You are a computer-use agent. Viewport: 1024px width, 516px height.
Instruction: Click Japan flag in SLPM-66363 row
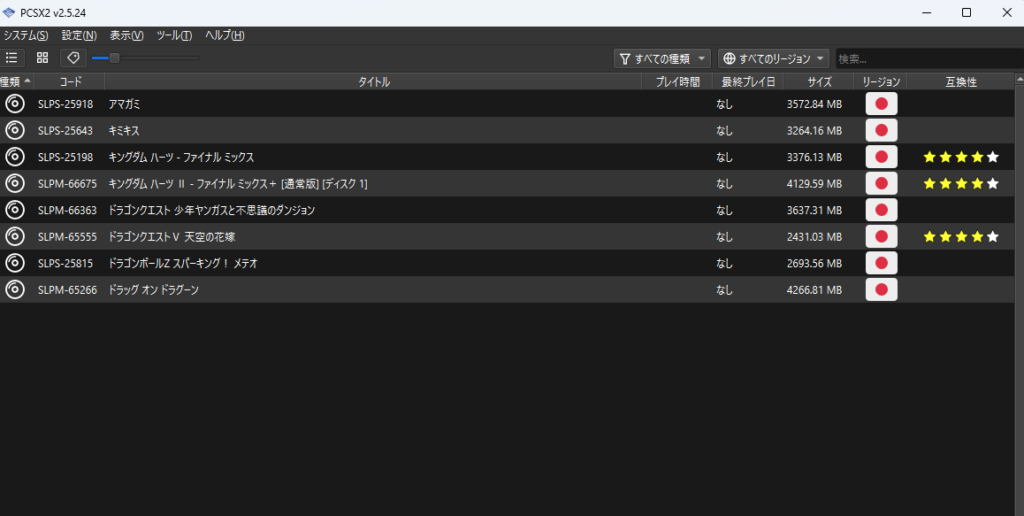tap(881, 210)
